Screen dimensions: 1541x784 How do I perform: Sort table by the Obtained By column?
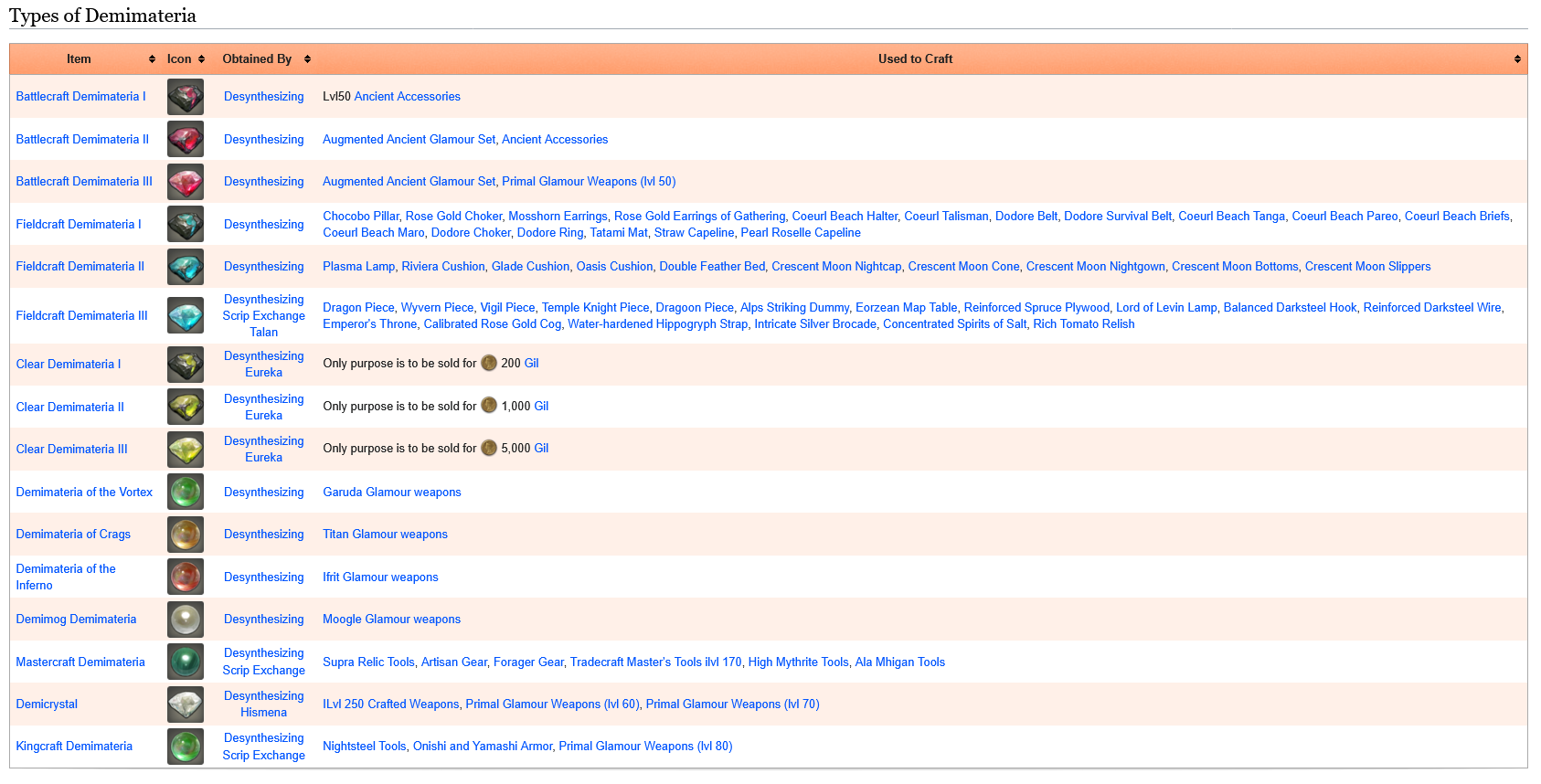264,59
